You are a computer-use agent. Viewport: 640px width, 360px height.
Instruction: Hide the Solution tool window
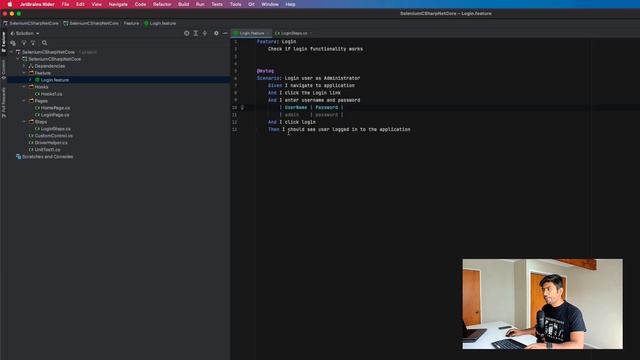point(225,33)
